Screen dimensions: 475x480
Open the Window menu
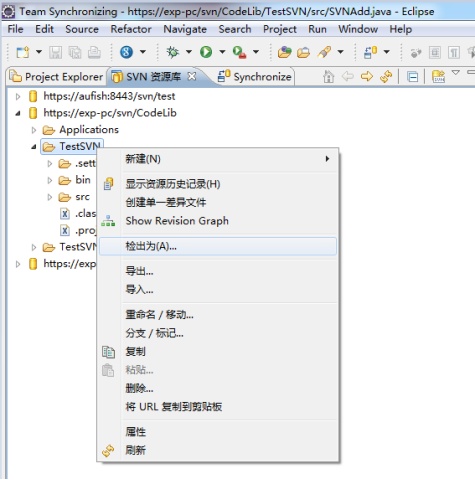(x=358, y=29)
